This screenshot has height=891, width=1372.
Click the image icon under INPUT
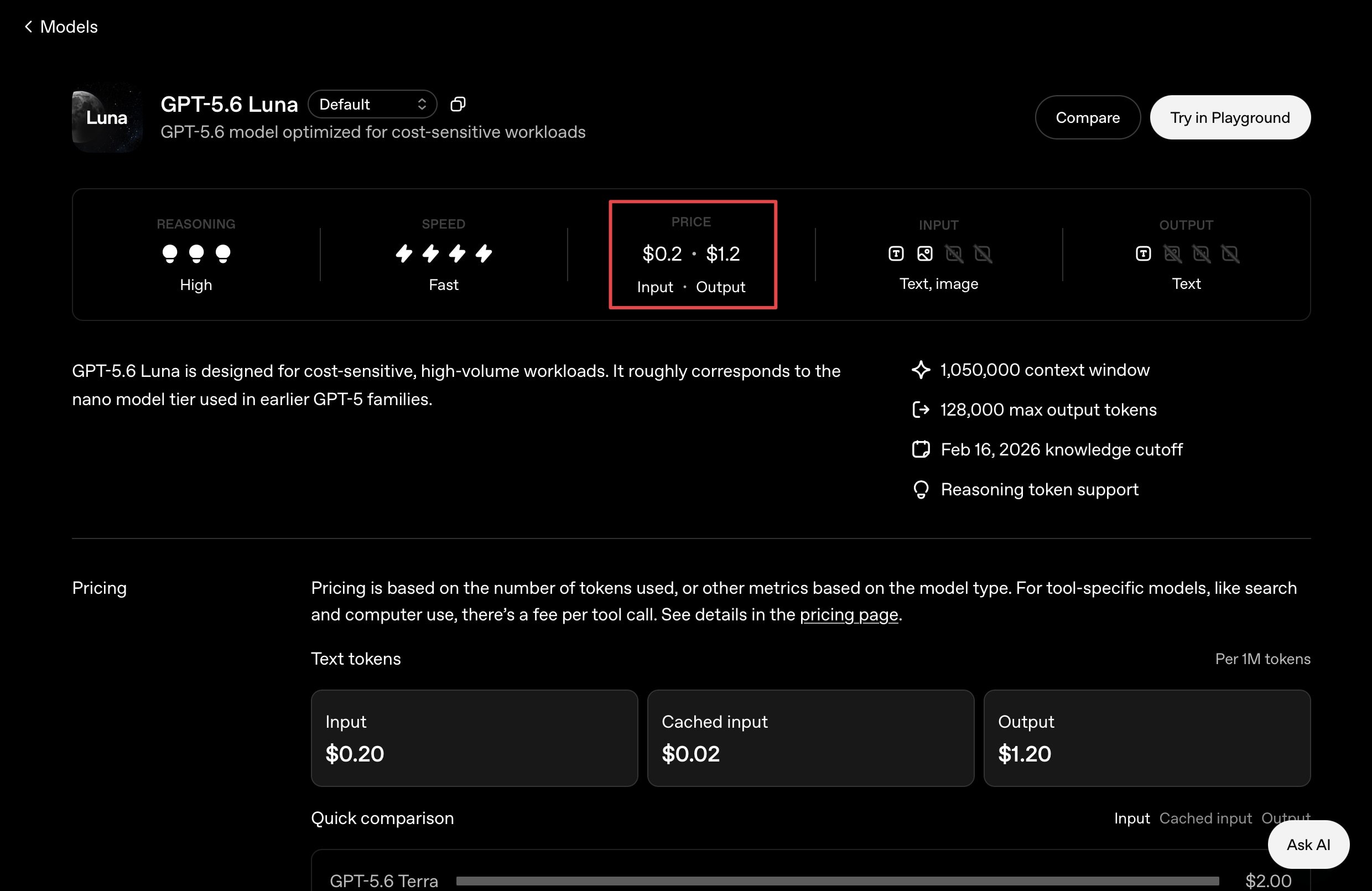click(924, 253)
